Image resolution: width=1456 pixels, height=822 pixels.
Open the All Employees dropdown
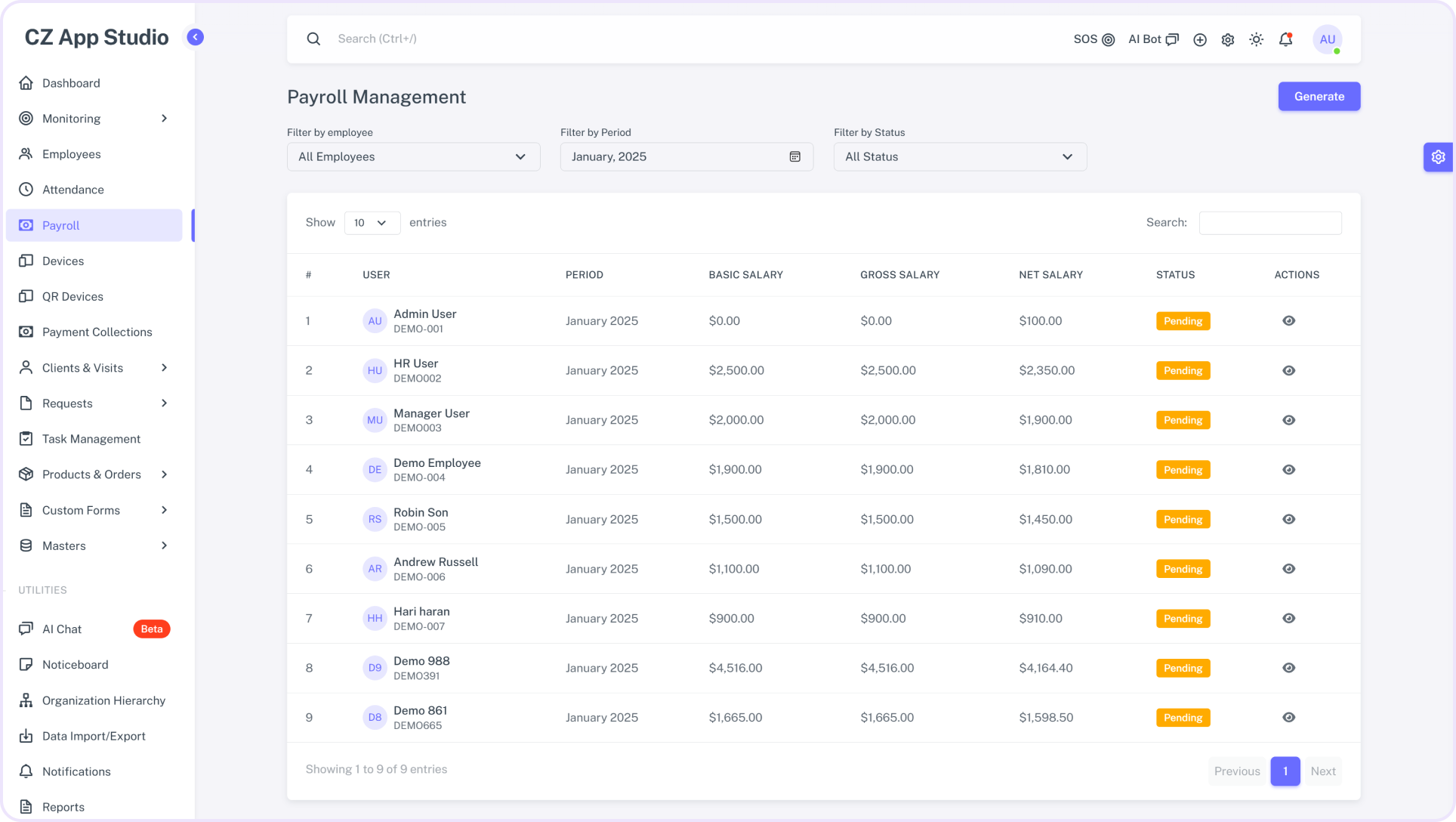[x=412, y=156]
